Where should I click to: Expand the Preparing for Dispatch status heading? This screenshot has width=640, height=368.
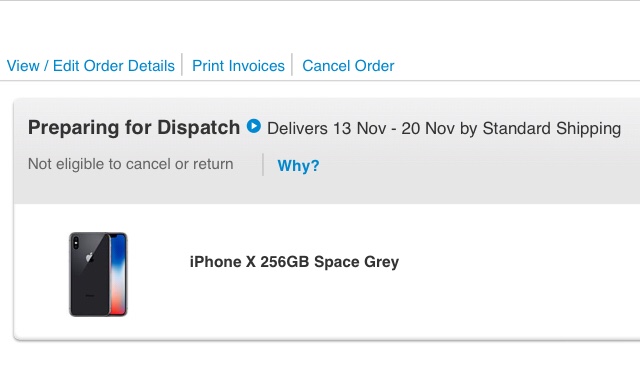[x=134, y=128]
